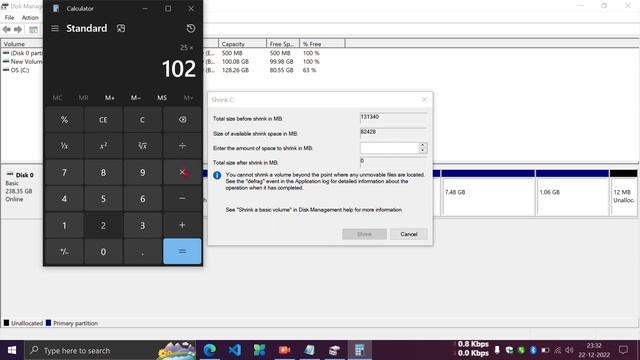640x360 pixels.
Task: Open Visual Studio Code from taskbar
Action: pos(235,350)
